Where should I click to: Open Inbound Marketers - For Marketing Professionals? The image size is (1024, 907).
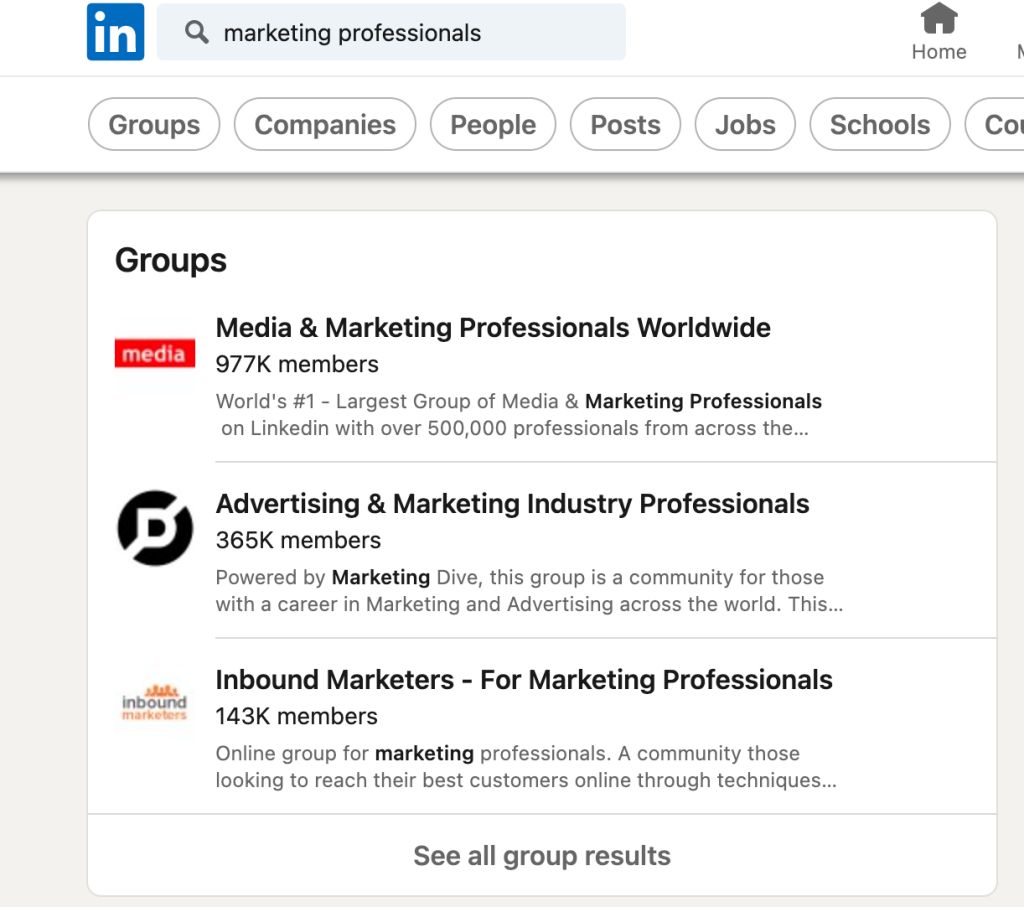click(524, 680)
